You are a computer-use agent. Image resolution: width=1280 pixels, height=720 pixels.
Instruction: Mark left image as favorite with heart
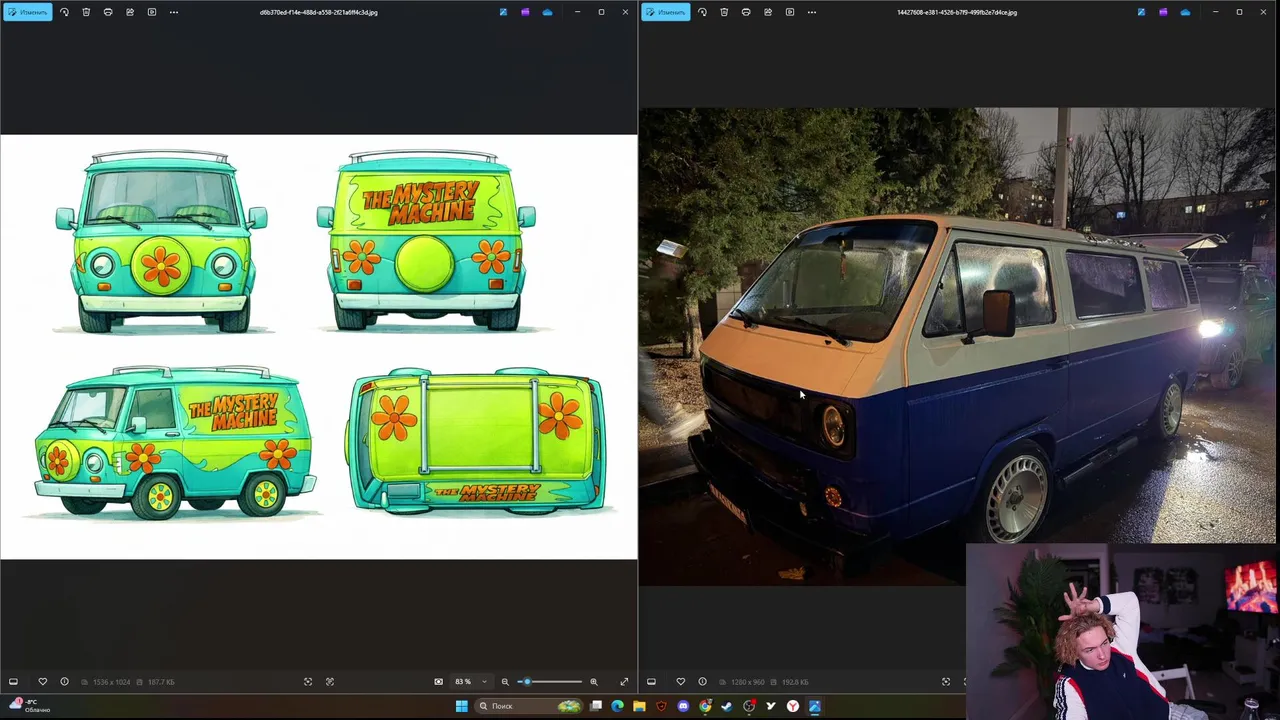pos(42,682)
